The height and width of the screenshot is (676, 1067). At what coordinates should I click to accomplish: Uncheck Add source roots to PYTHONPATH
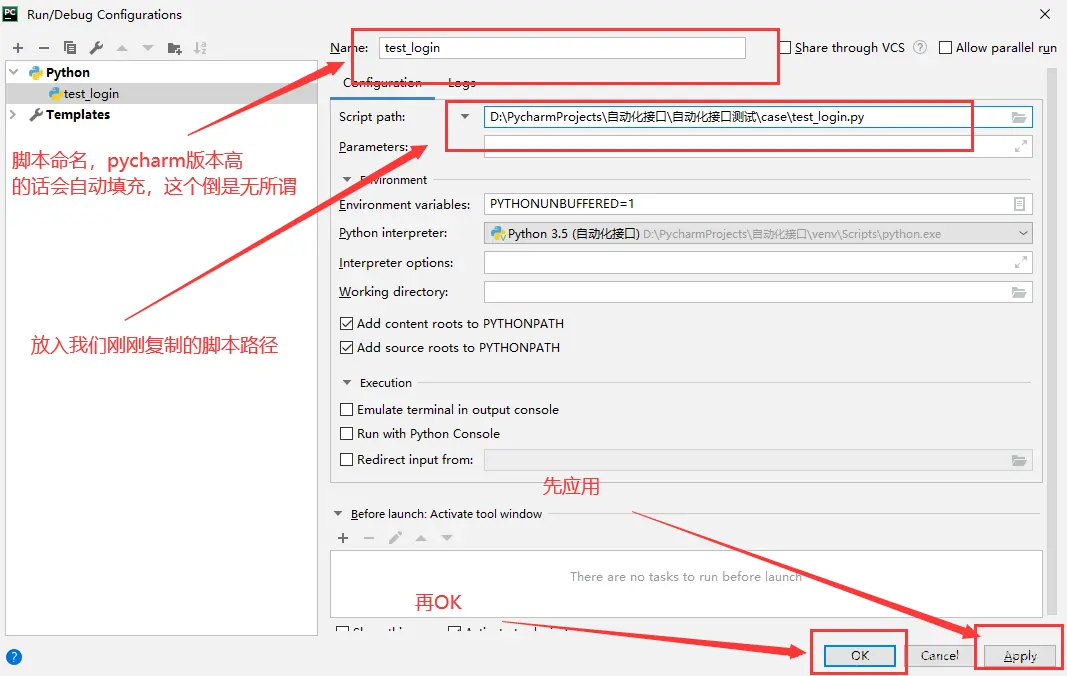pyautogui.click(x=346, y=347)
